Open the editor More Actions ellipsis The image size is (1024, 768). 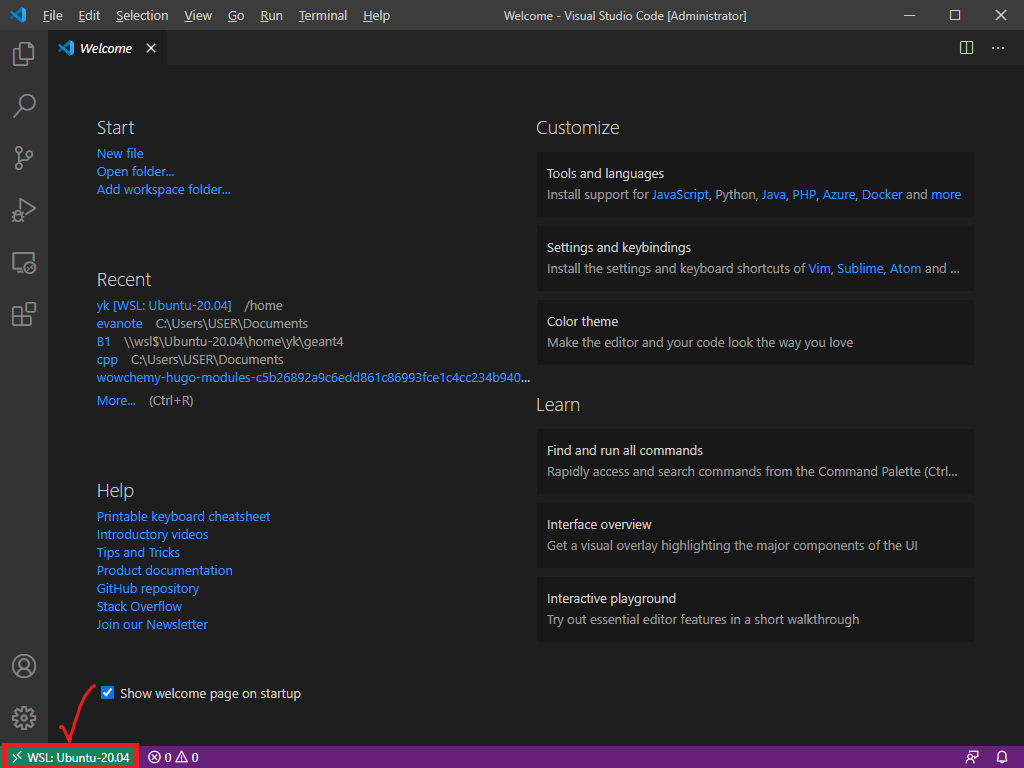998,48
